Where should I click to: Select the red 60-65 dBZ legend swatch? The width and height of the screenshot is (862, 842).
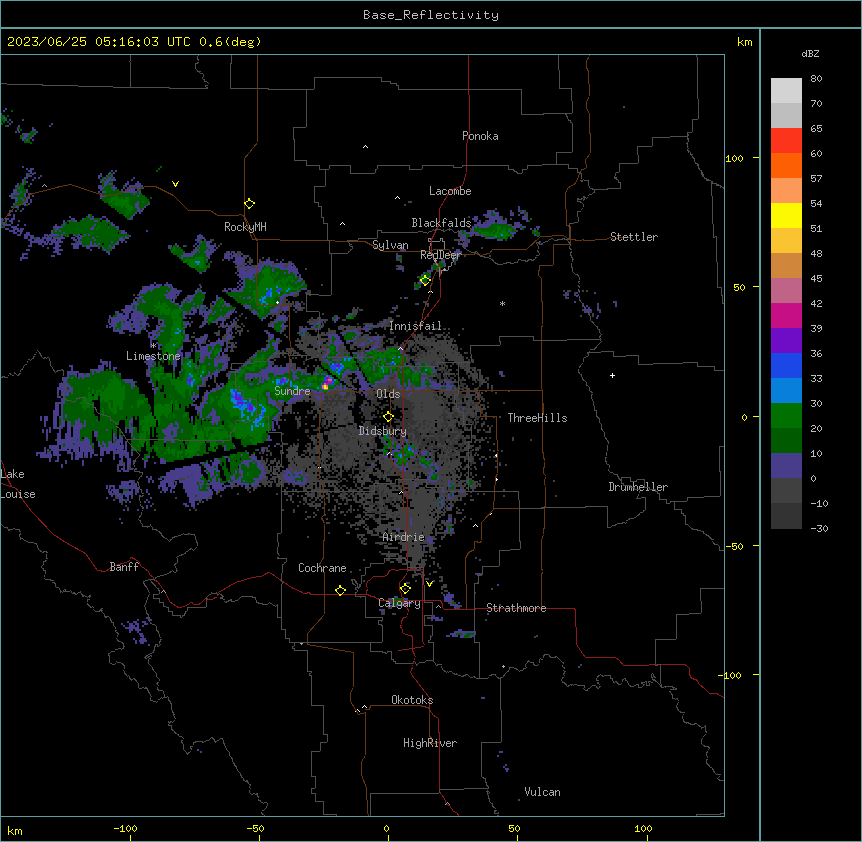tap(786, 140)
